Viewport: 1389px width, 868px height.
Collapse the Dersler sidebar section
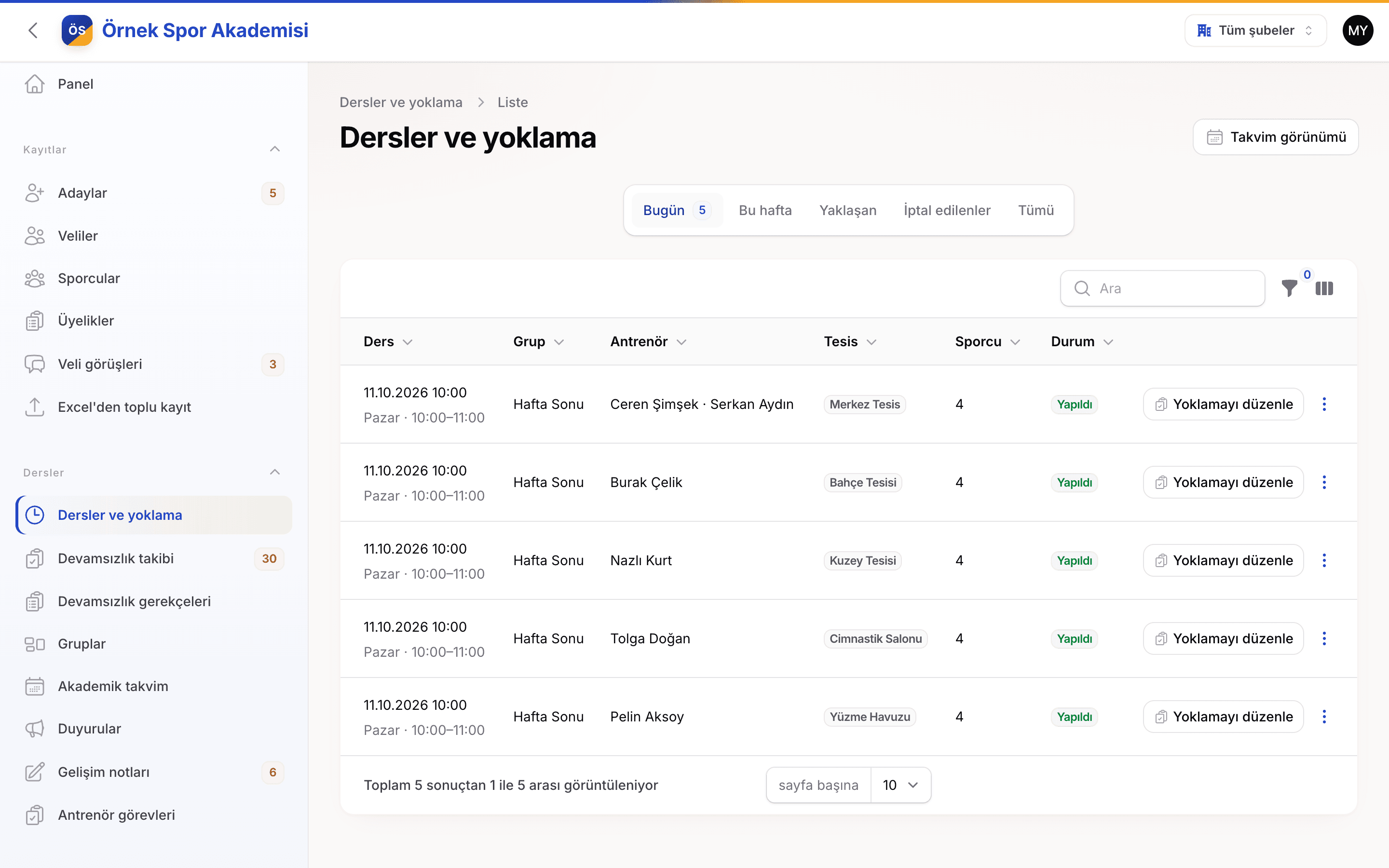point(275,473)
